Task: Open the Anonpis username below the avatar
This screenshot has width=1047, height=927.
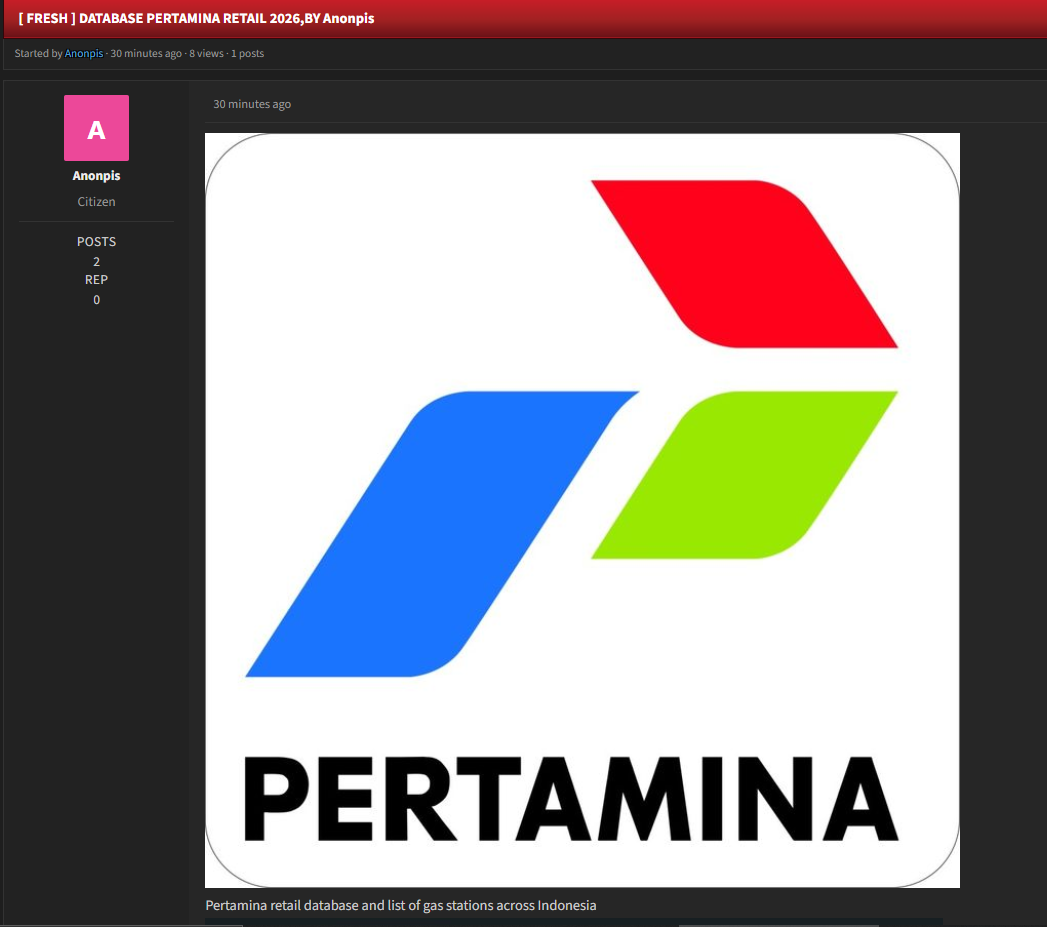Action: click(x=96, y=176)
